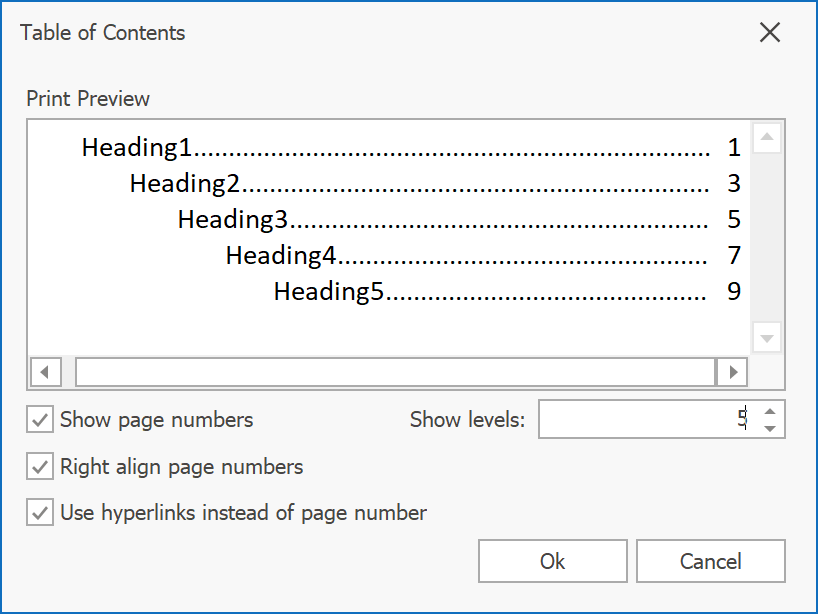Click the horizontal scrollbar thumb in the preview

(x=395, y=372)
